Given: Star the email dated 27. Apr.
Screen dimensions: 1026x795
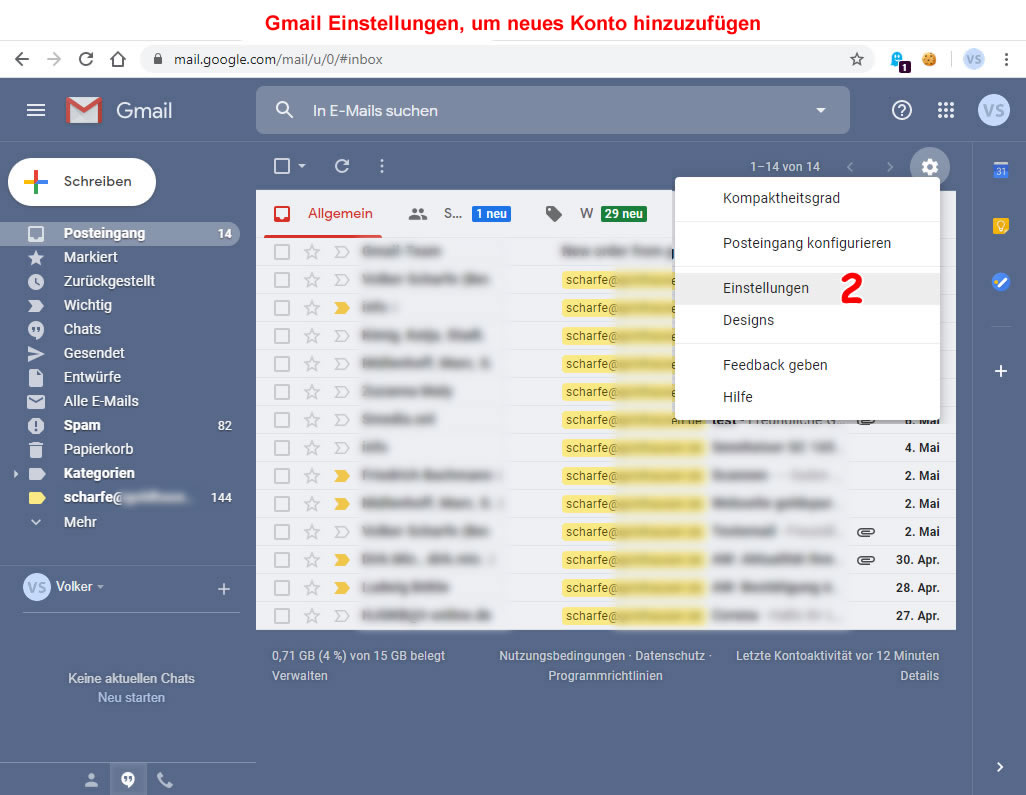Looking at the screenshot, I should coord(312,616).
